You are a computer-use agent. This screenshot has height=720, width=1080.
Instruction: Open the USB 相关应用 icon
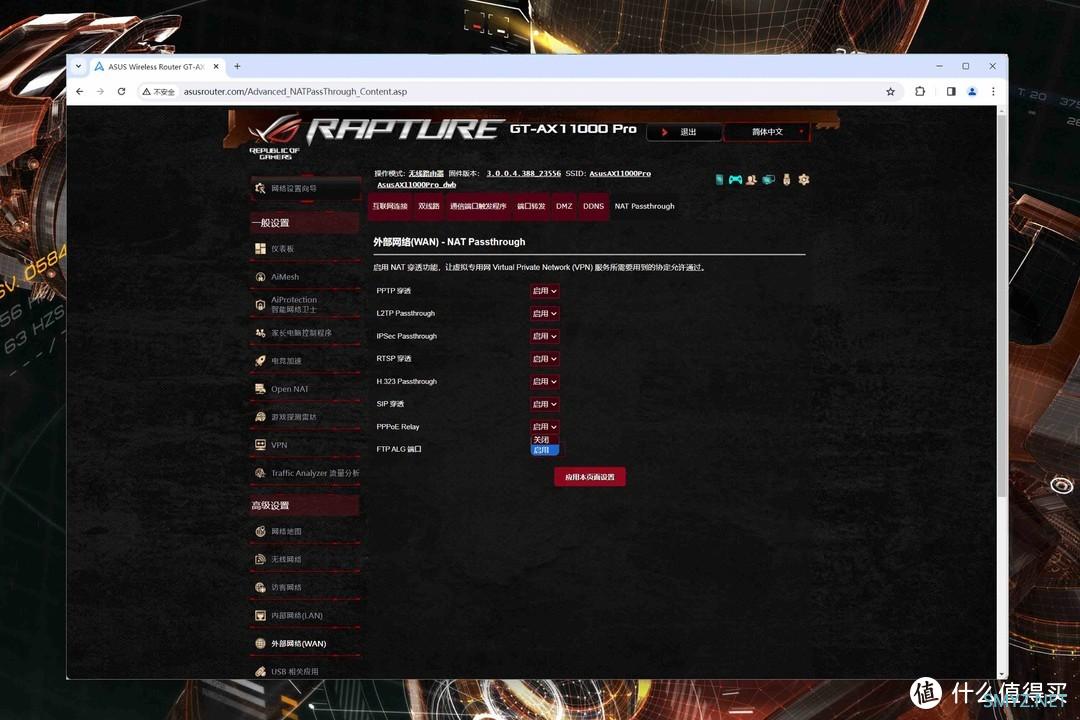click(x=260, y=672)
